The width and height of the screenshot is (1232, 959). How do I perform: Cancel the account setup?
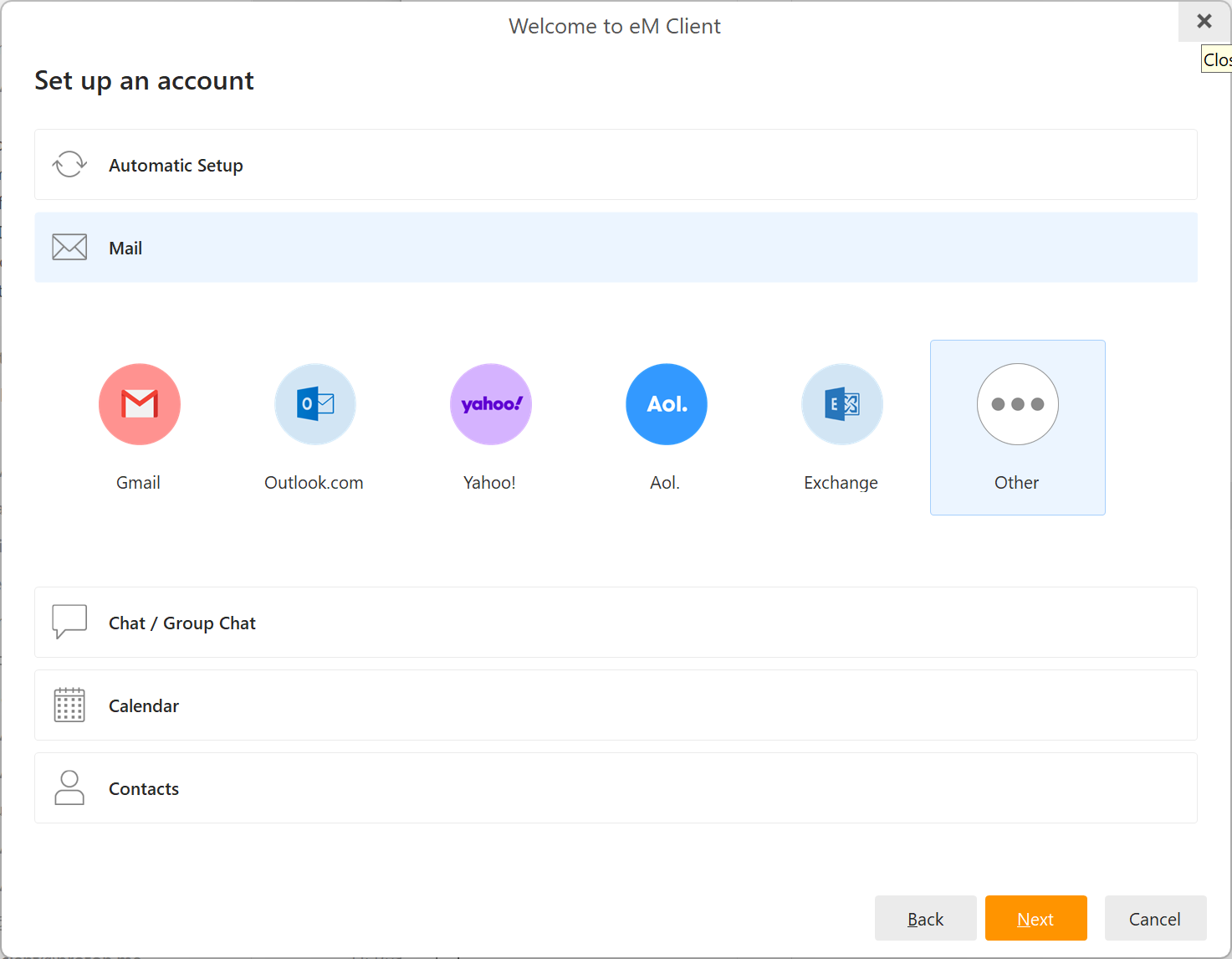click(x=1155, y=919)
